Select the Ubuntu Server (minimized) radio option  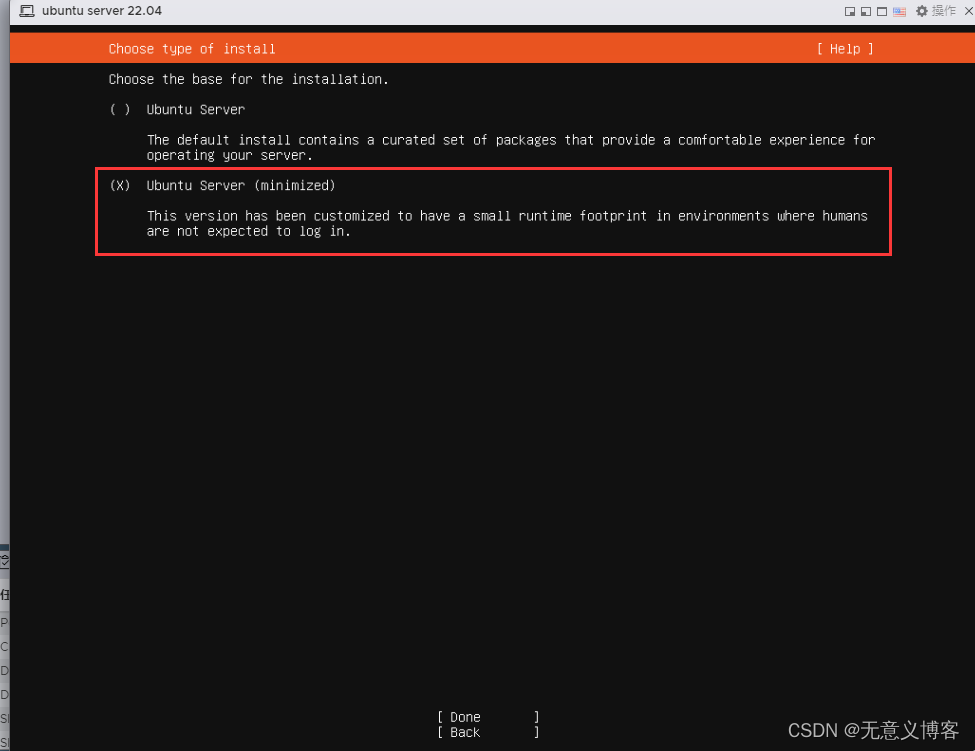click(x=120, y=185)
